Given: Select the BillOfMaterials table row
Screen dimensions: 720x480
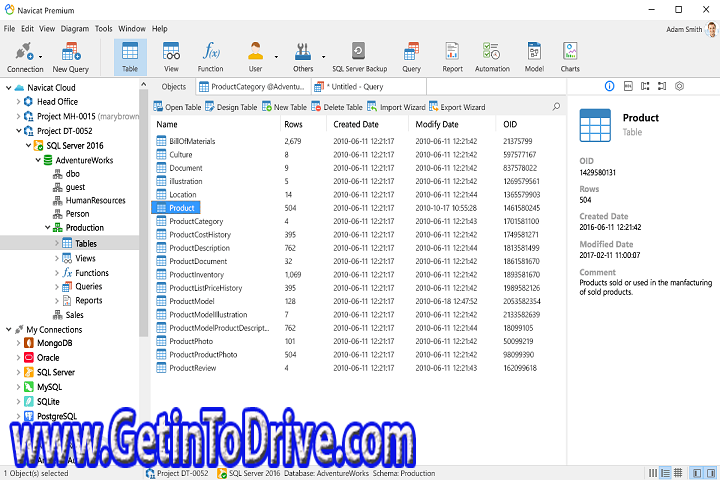Looking at the screenshot, I should (358, 141).
